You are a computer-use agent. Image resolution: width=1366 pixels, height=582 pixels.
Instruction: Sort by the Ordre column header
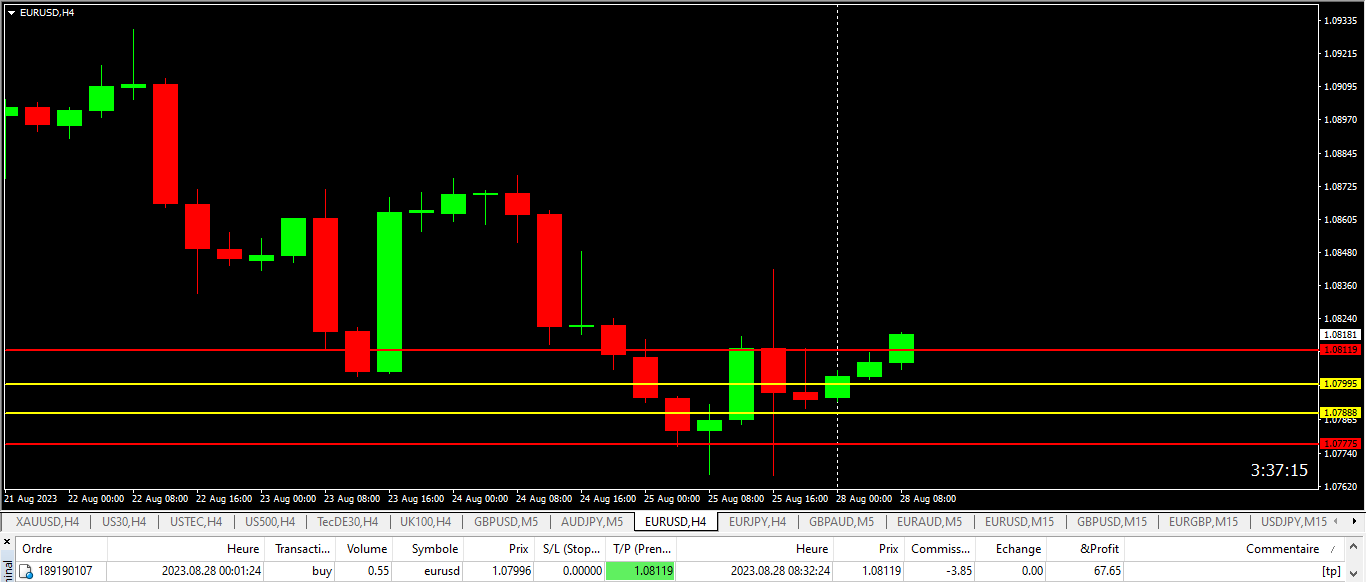point(37,548)
